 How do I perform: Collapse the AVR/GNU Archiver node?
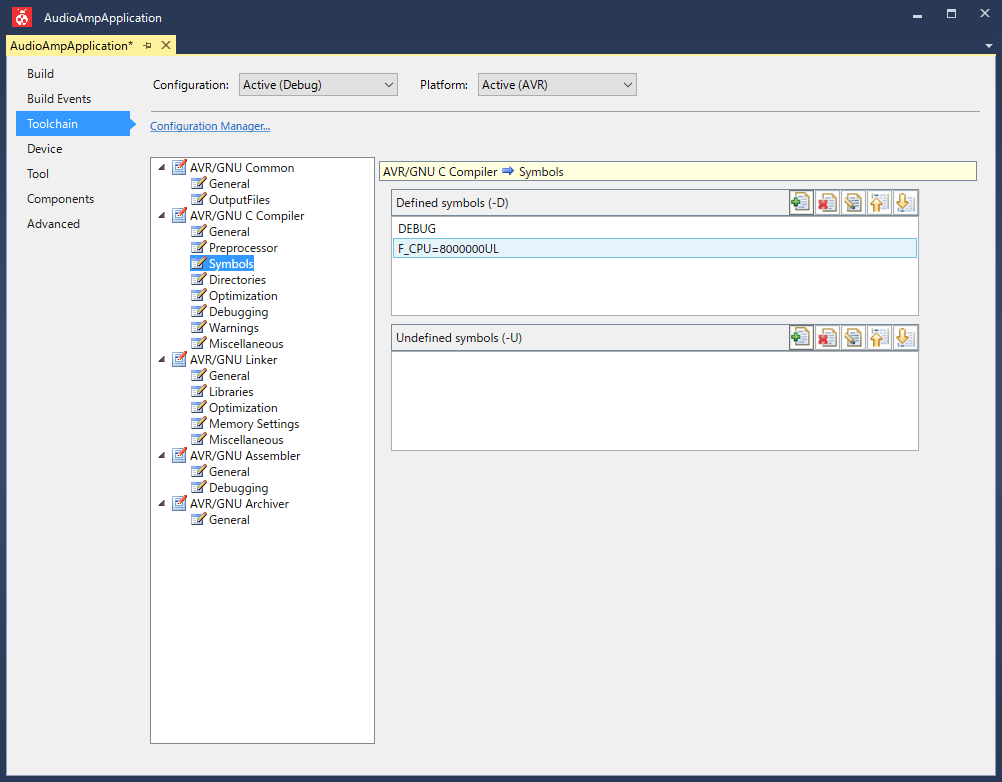pos(162,503)
